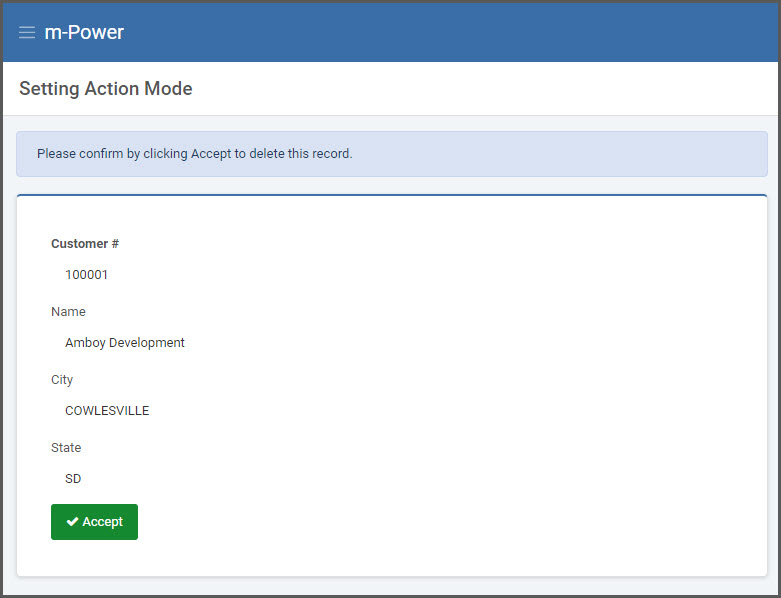Click the green Accept button
The width and height of the screenshot is (781, 598).
(x=94, y=522)
